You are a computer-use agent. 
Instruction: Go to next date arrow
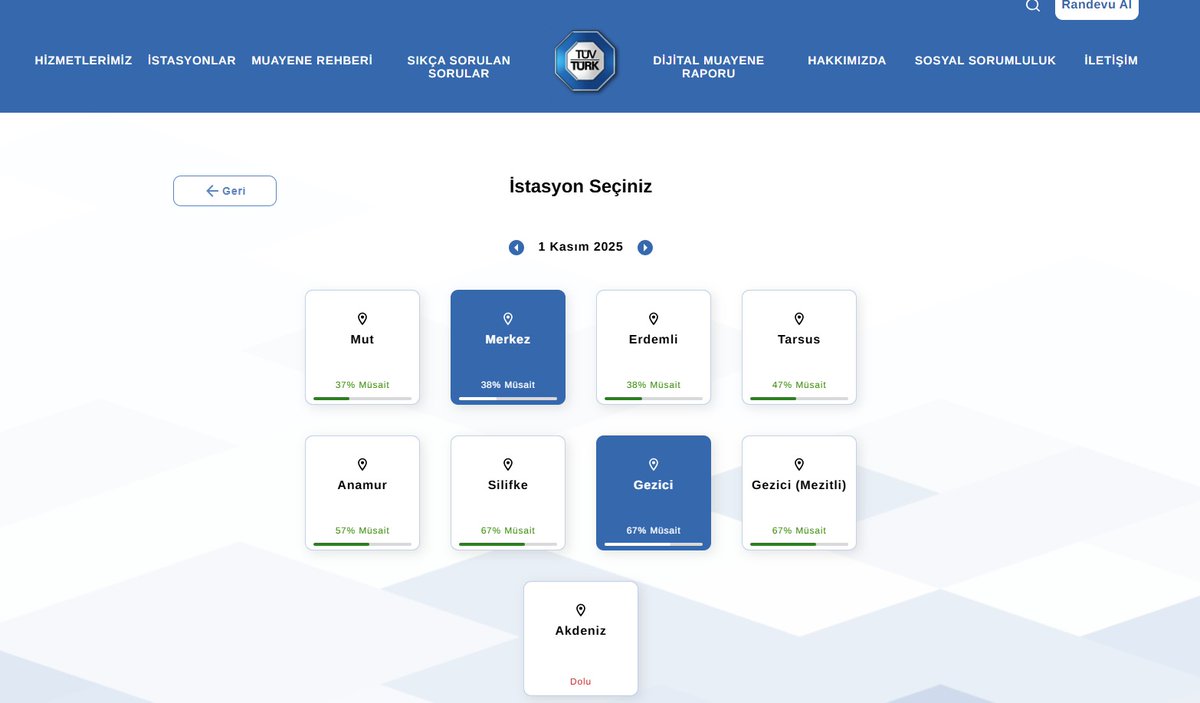(x=645, y=247)
